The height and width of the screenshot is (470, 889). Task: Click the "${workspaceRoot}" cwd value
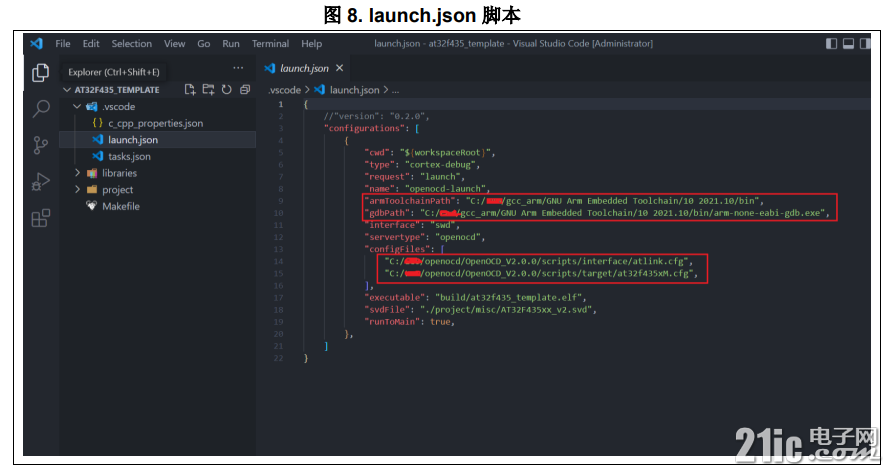[444, 153]
